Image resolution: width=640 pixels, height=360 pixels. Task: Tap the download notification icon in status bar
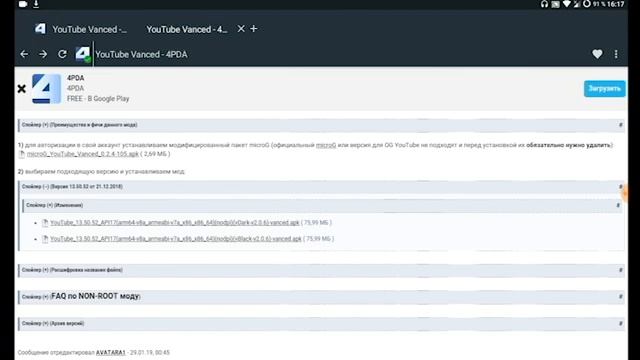pyautogui.click(x=36, y=4)
